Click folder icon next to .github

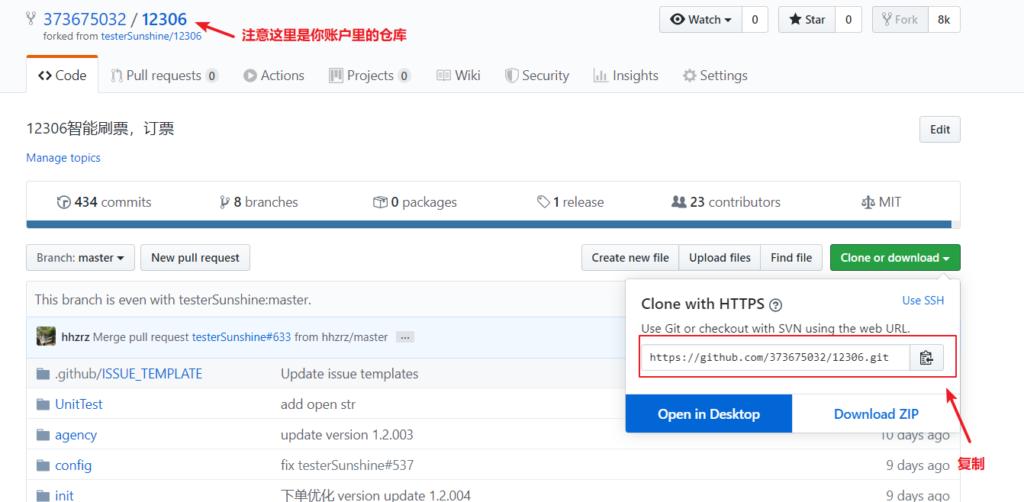coord(43,374)
